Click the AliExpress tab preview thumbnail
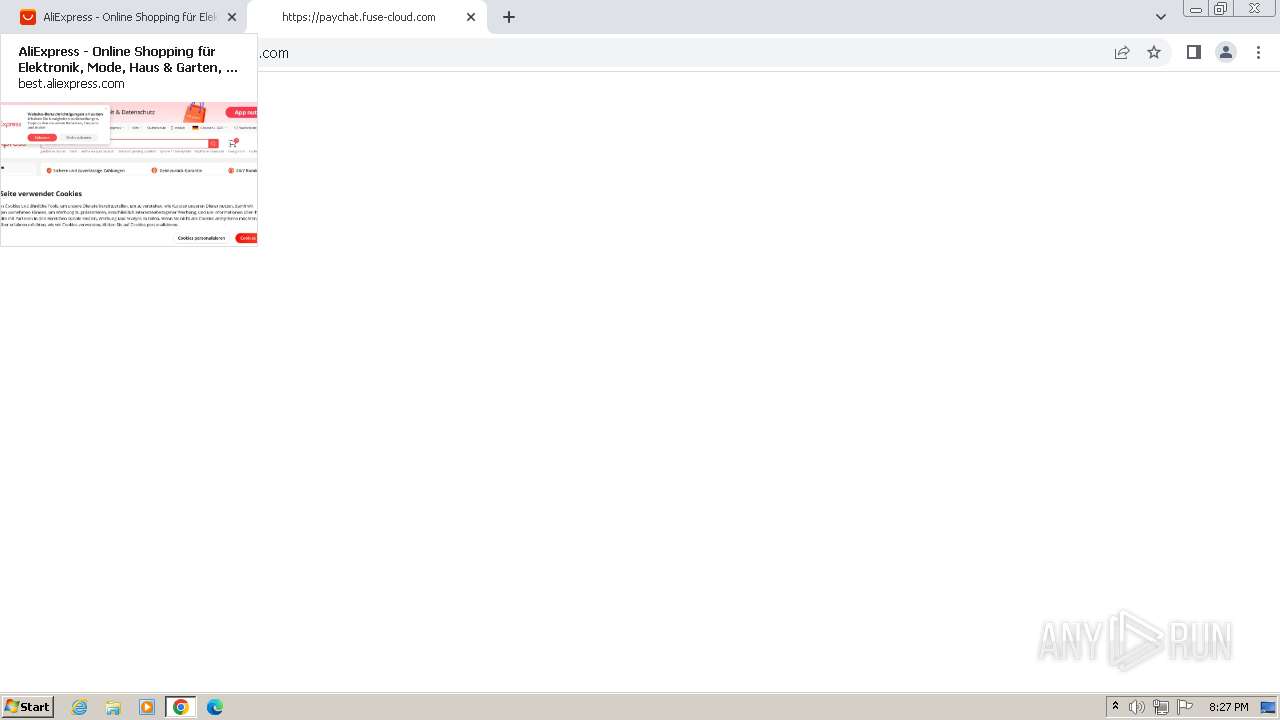Screen dimensions: 1280x720 [x=129, y=172]
